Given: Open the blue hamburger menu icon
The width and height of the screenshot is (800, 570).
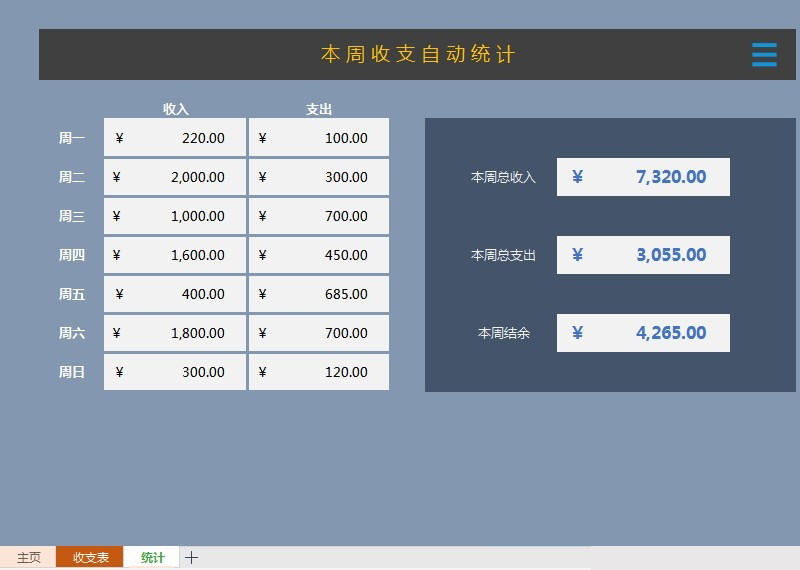Looking at the screenshot, I should [x=764, y=55].
